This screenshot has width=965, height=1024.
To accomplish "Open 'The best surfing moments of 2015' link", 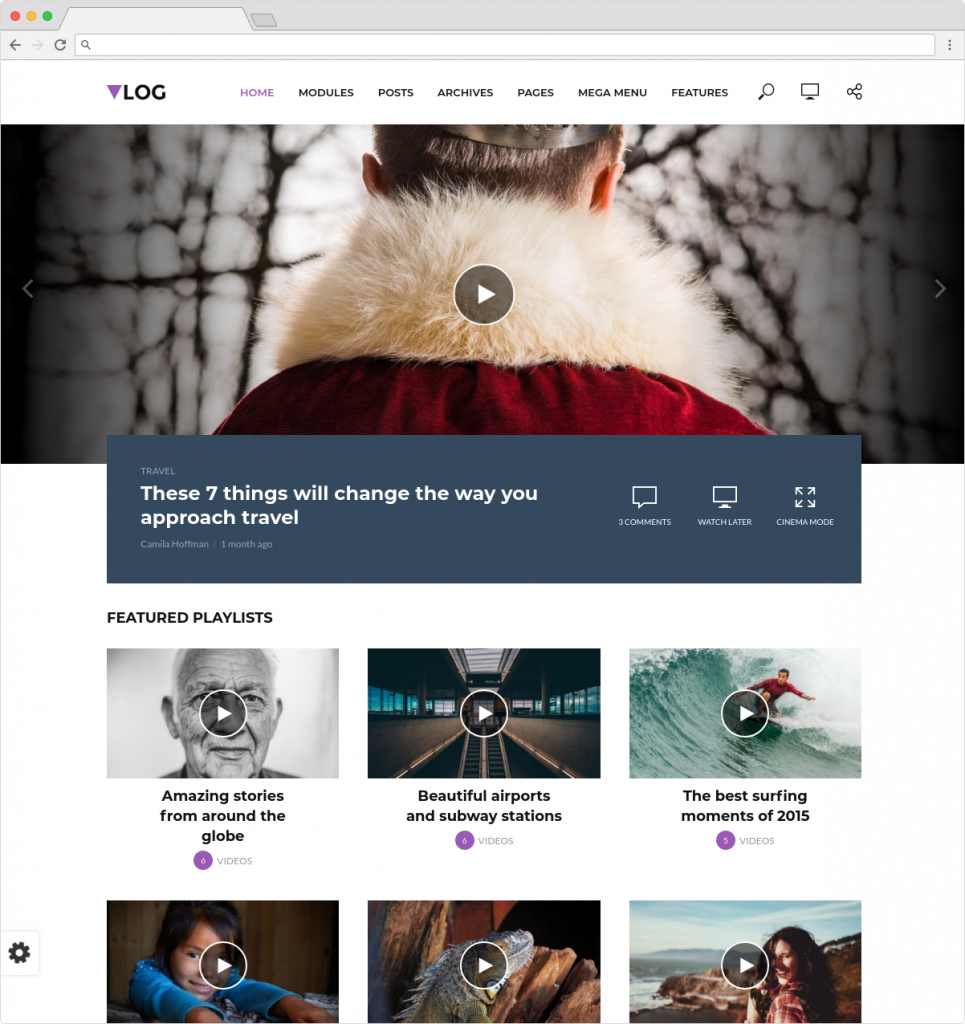I will [x=745, y=806].
